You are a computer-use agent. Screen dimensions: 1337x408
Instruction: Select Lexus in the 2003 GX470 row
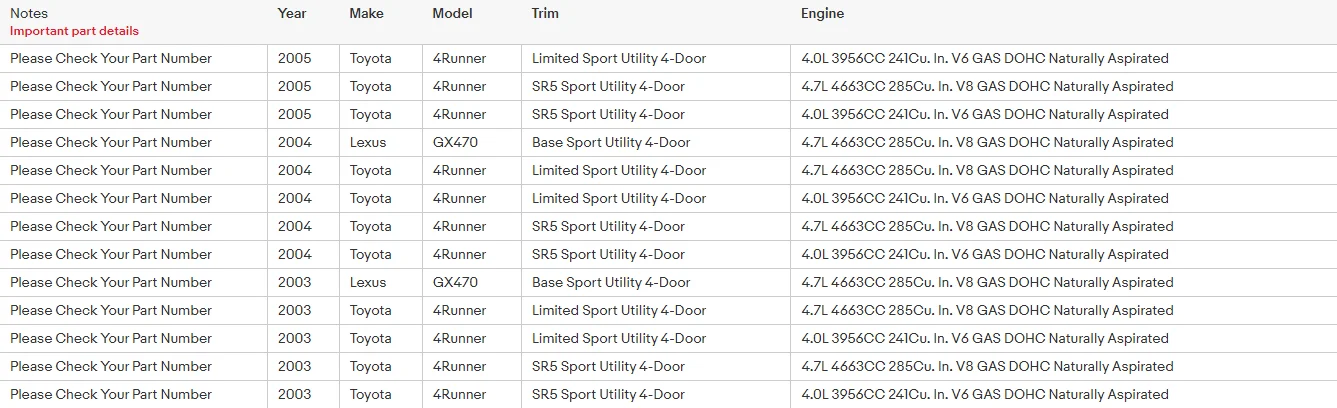pos(368,282)
